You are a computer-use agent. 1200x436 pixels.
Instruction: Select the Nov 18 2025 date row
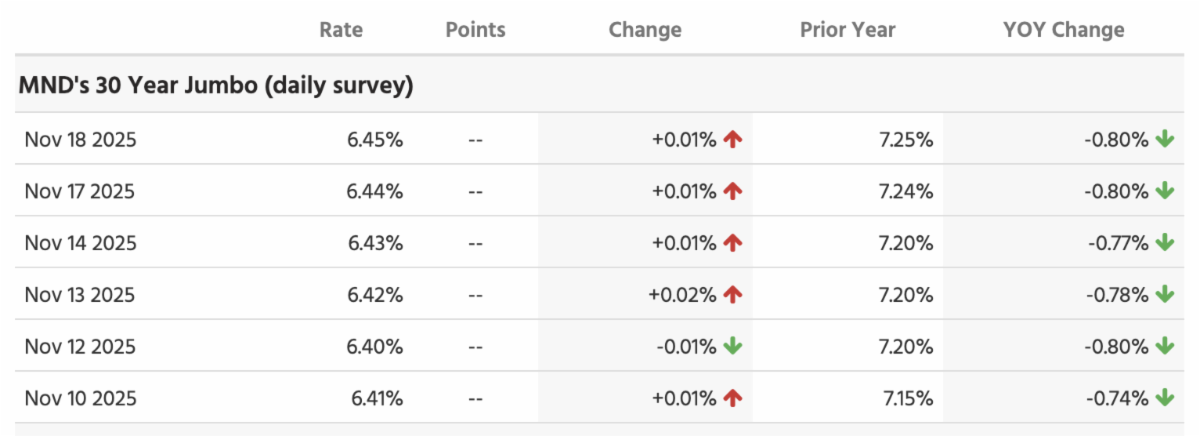point(81,140)
